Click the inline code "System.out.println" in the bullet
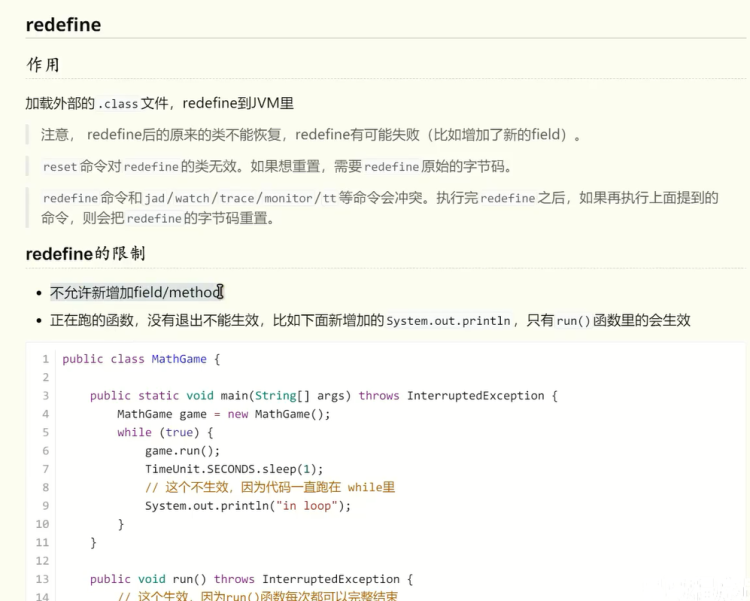750x601 pixels. click(x=448, y=321)
